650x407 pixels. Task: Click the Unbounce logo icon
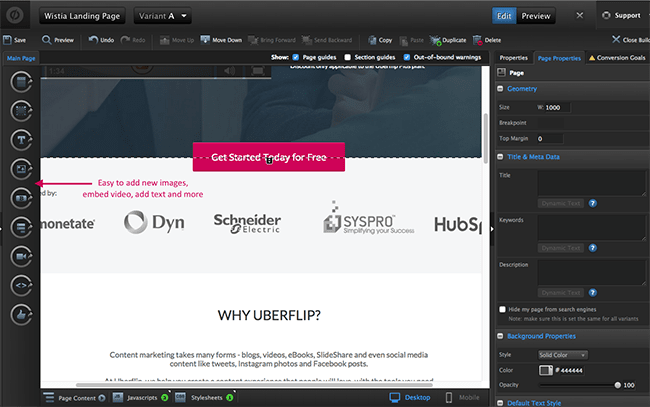point(15,15)
